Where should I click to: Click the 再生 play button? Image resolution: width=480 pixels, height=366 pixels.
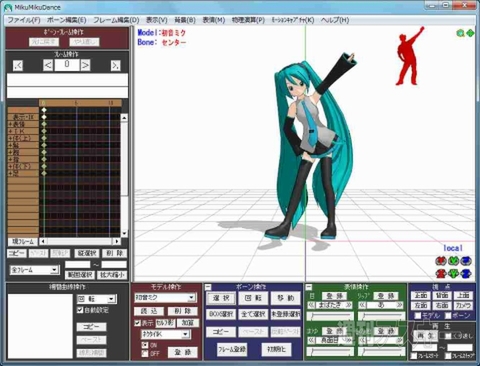click(425, 335)
